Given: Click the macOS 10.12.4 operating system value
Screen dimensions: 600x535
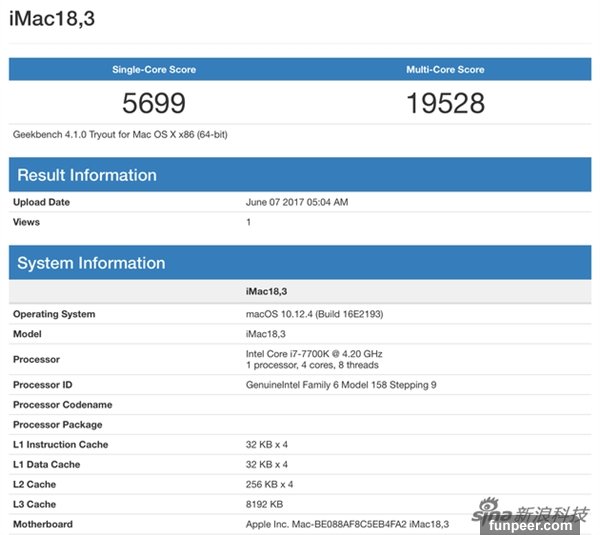Looking at the screenshot, I should tap(314, 314).
